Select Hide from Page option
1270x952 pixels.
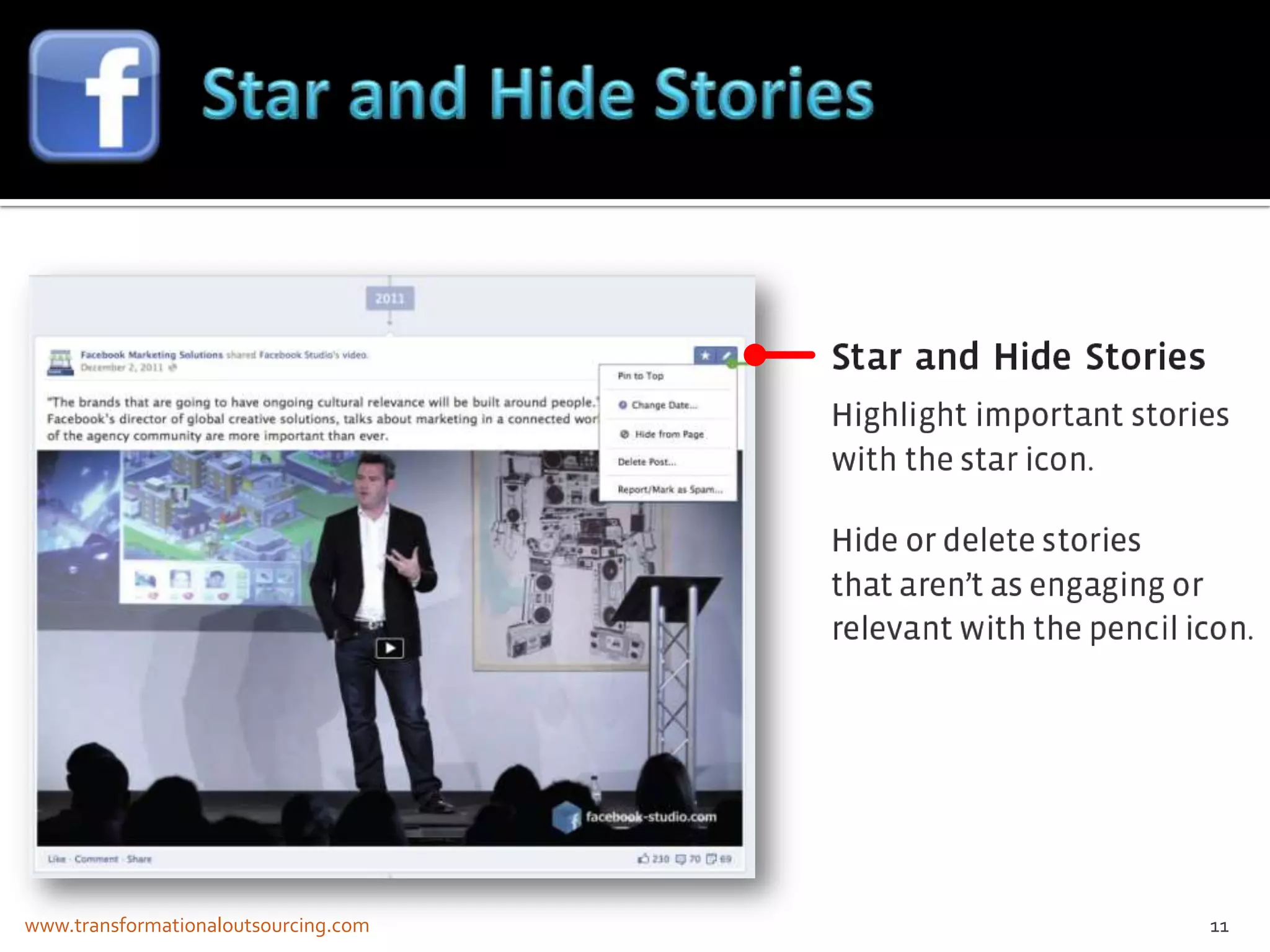pyautogui.click(x=668, y=434)
